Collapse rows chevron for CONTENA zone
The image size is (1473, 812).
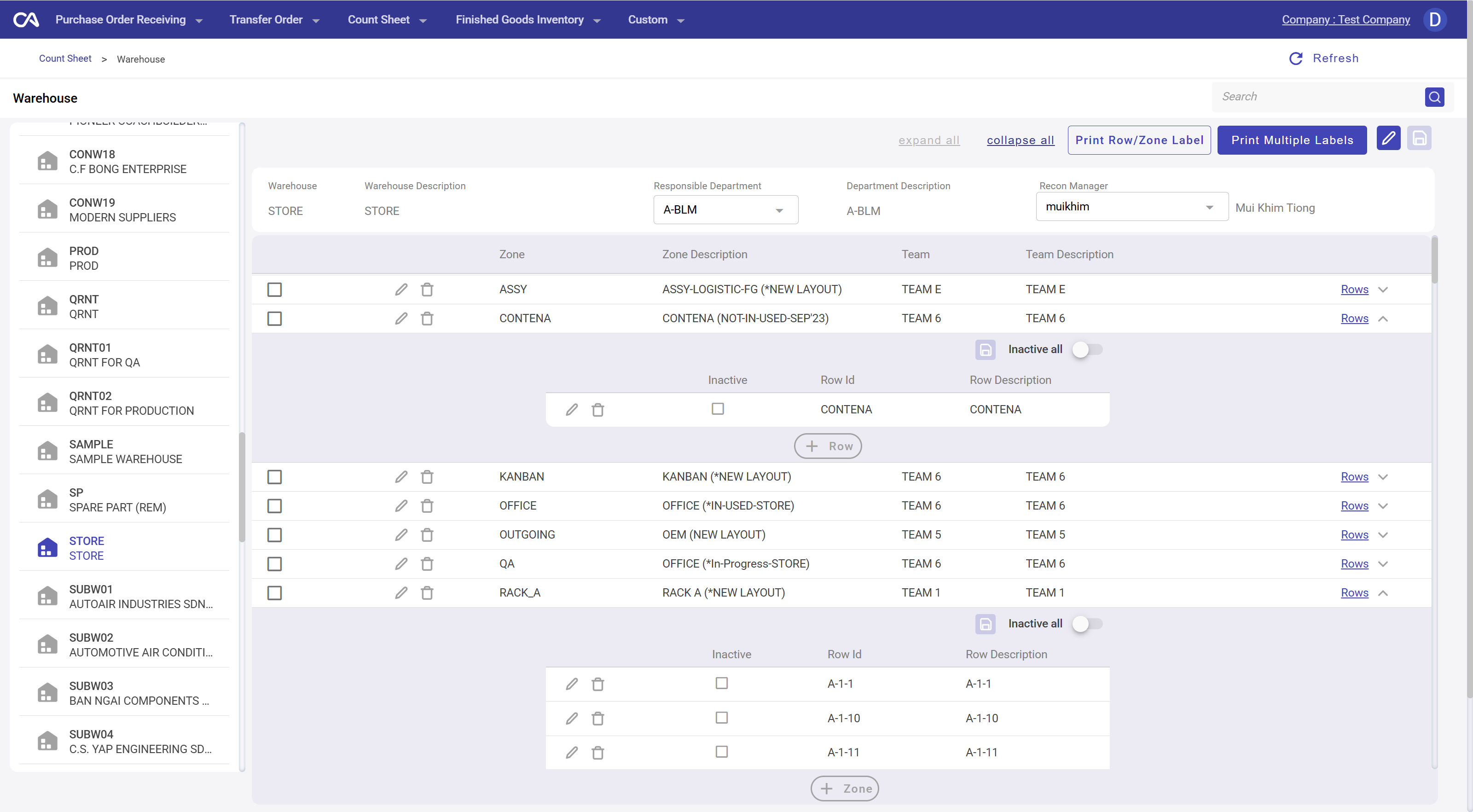(1383, 319)
